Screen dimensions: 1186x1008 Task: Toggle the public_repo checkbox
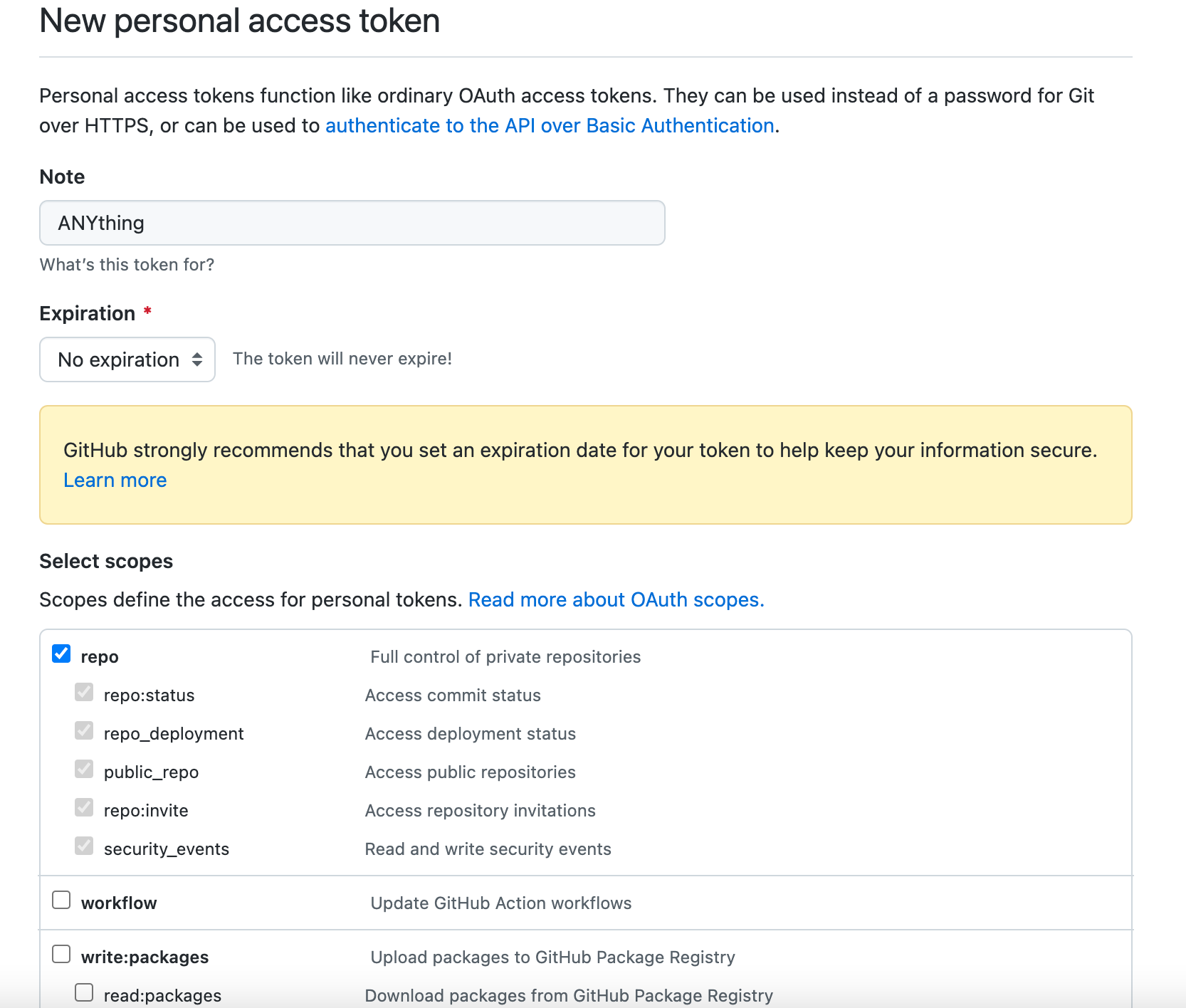[x=84, y=769]
